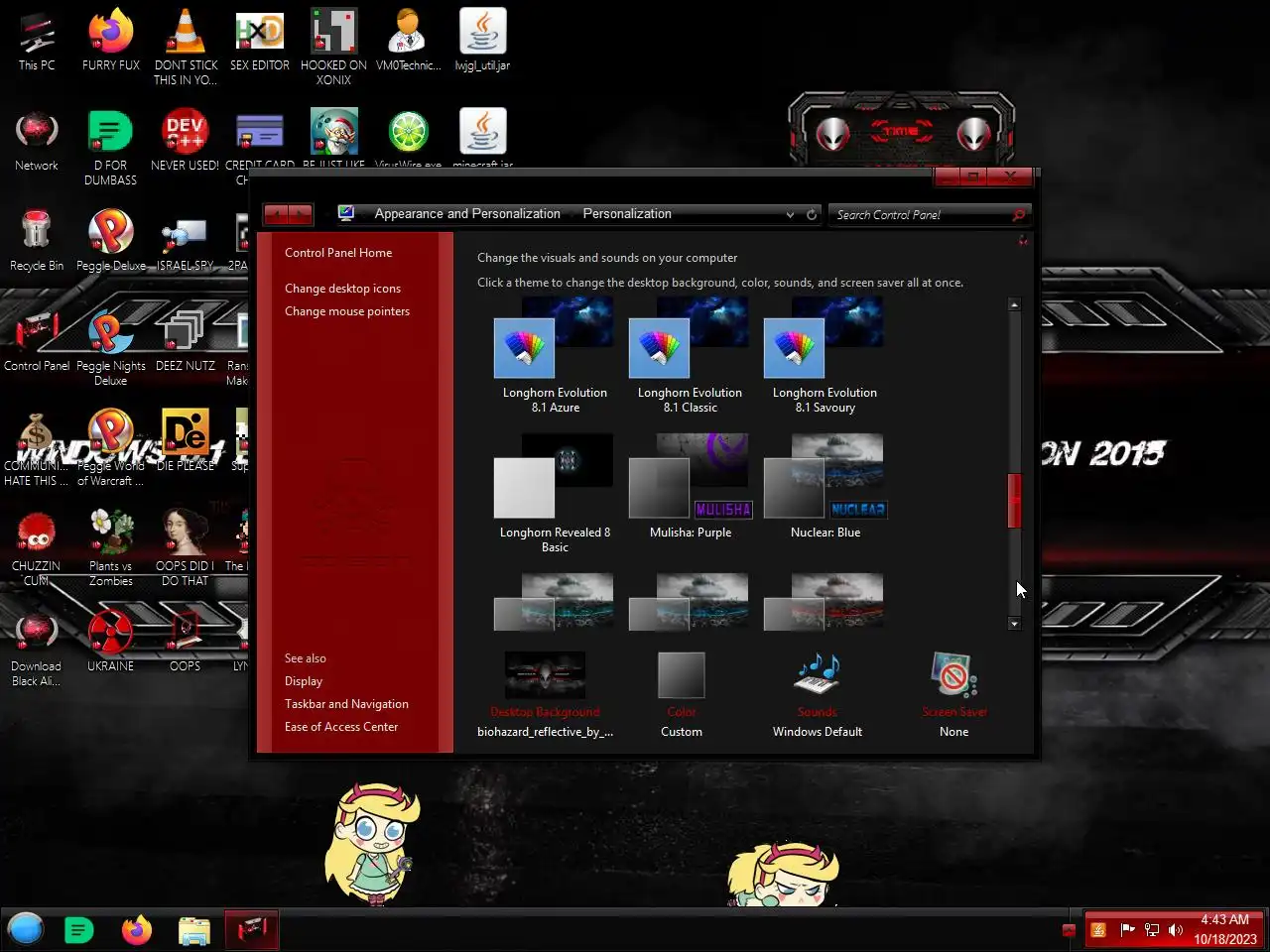Open the DEEZ NUTZ shortcut
Viewport: 1270px width, 952px height.
click(186, 341)
